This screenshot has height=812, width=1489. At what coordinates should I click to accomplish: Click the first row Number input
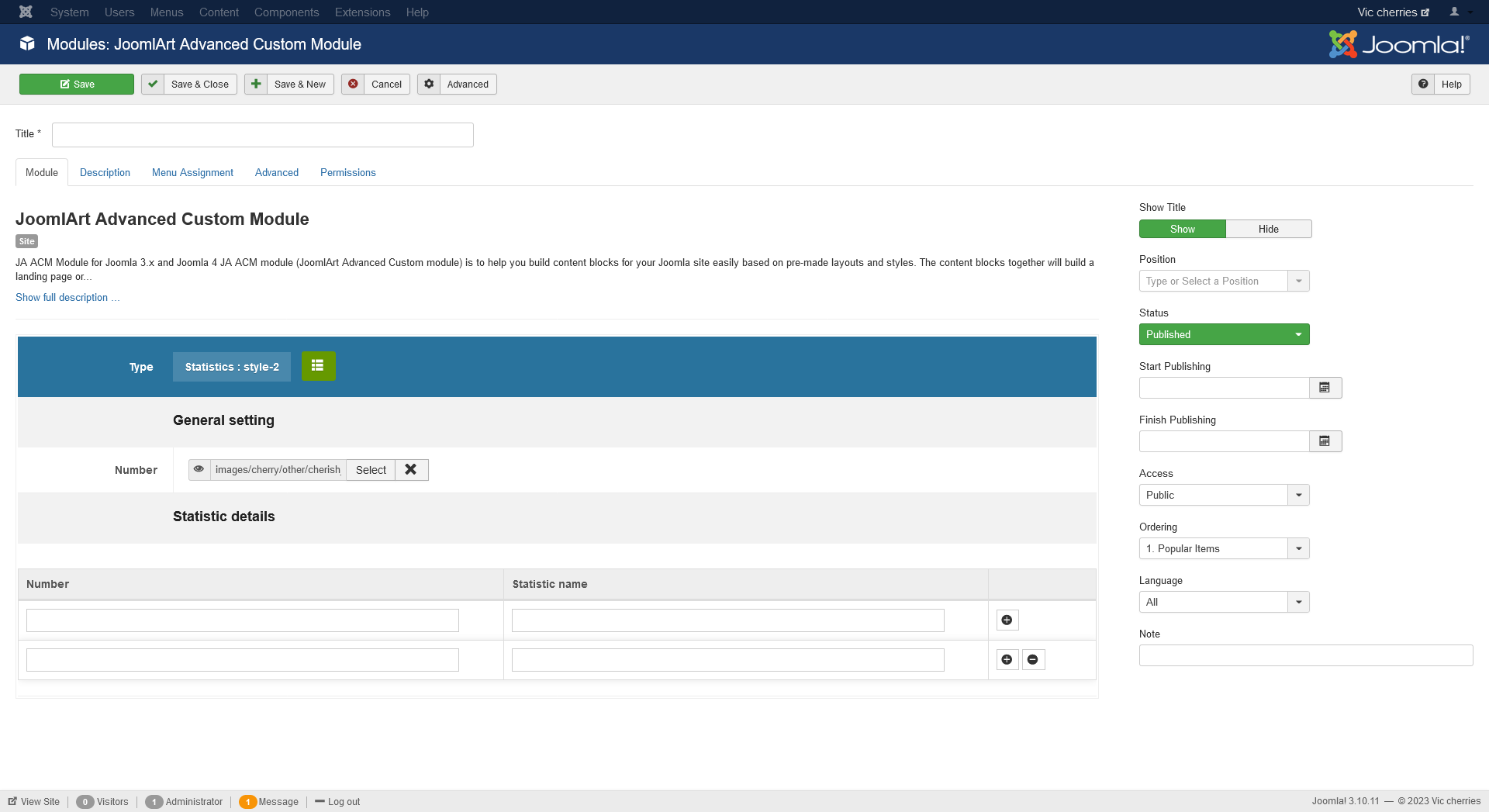[243, 620]
